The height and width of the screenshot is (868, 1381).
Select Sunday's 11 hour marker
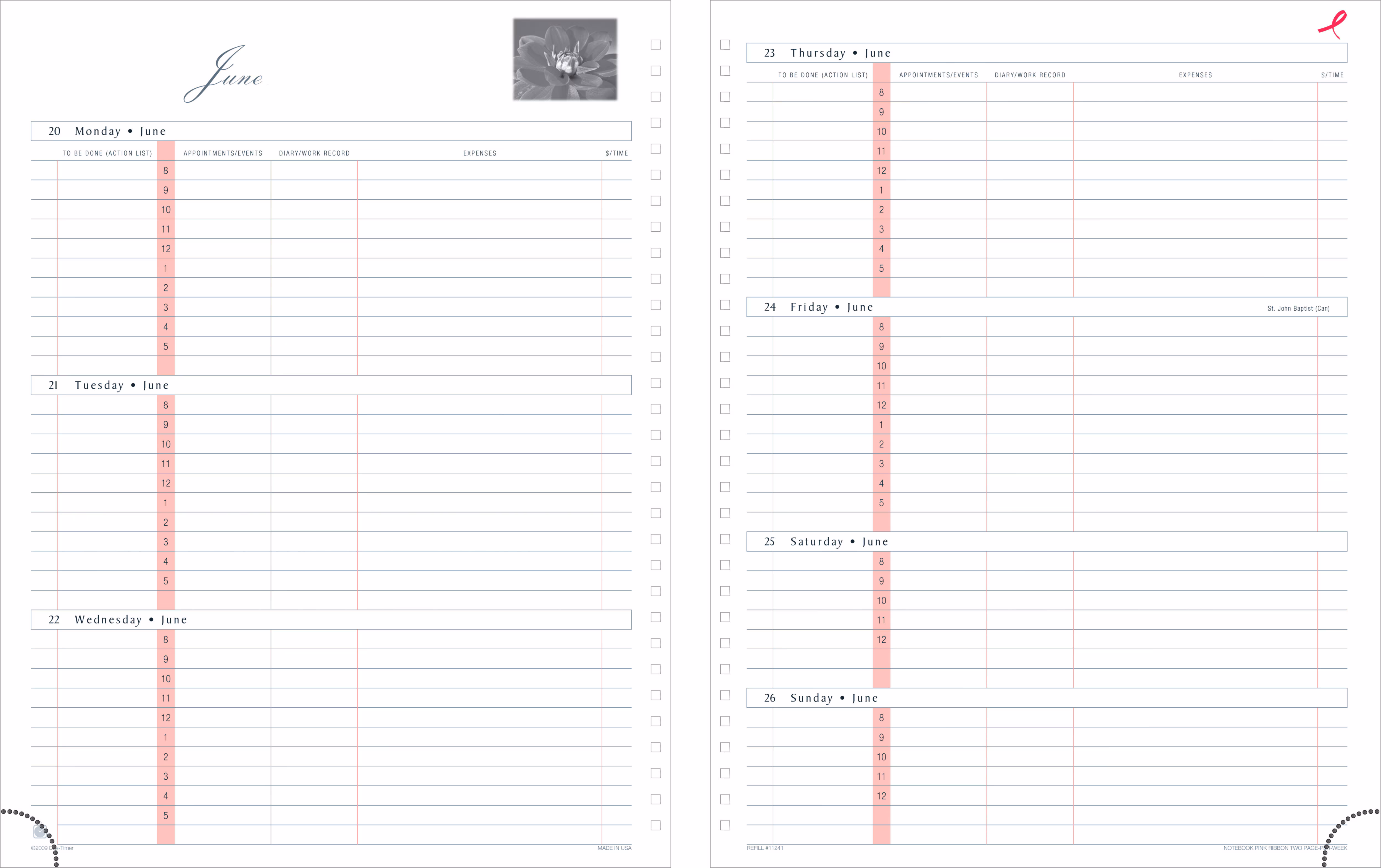coord(881,776)
